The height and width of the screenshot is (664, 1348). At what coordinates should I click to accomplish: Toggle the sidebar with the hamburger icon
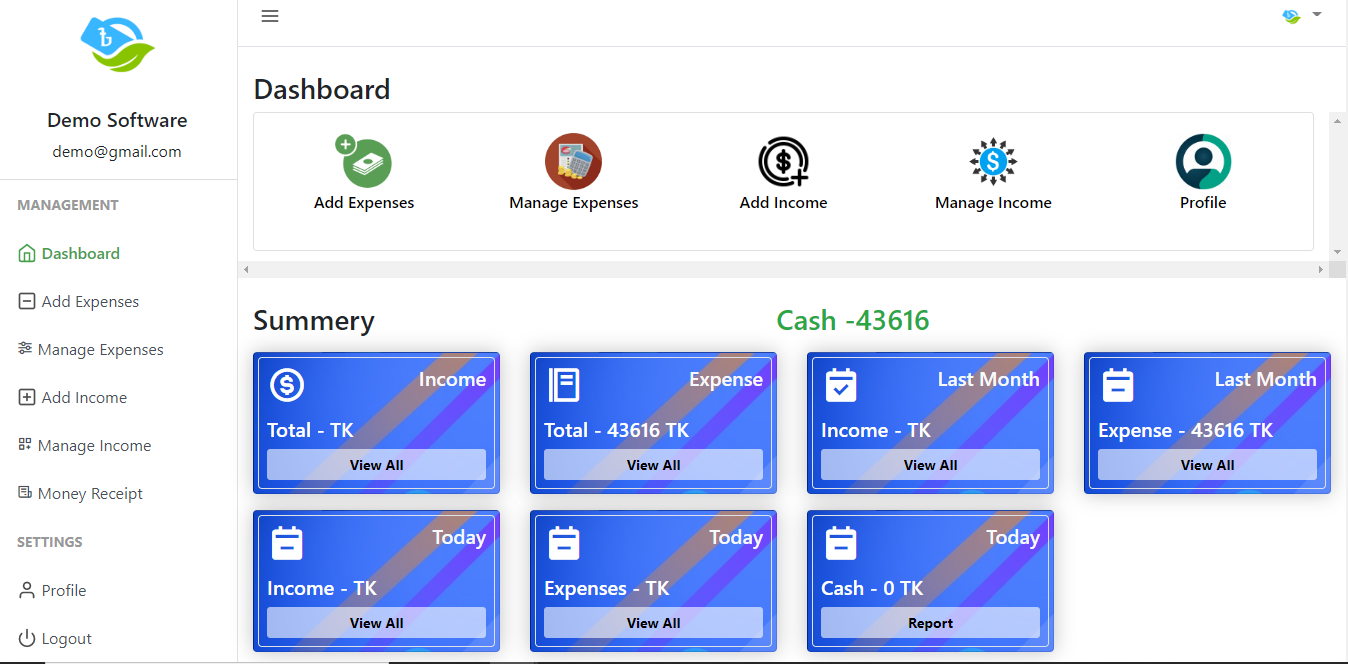(269, 16)
